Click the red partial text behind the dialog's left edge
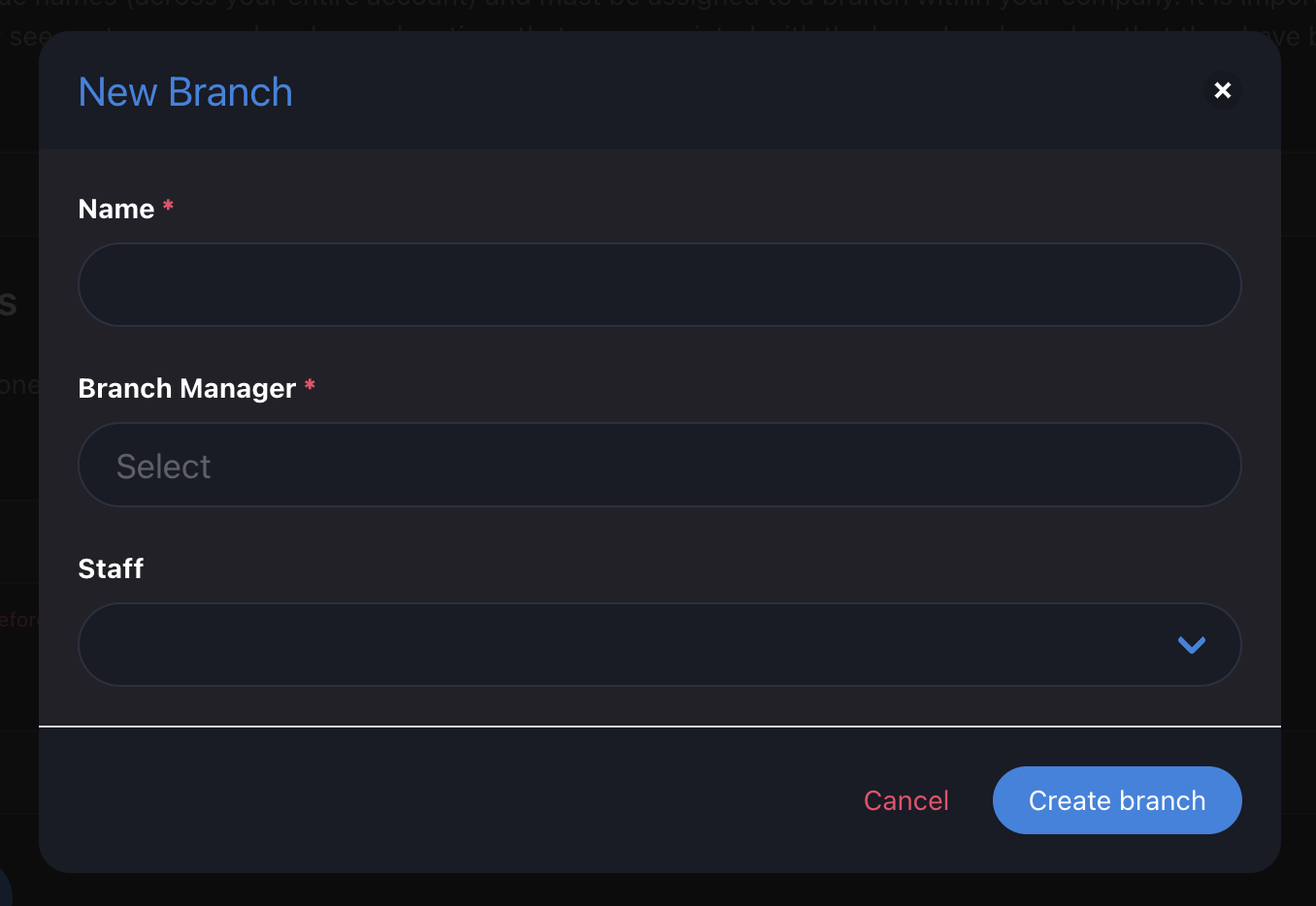Image resolution: width=1316 pixels, height=906 pixels. [19, 620]
